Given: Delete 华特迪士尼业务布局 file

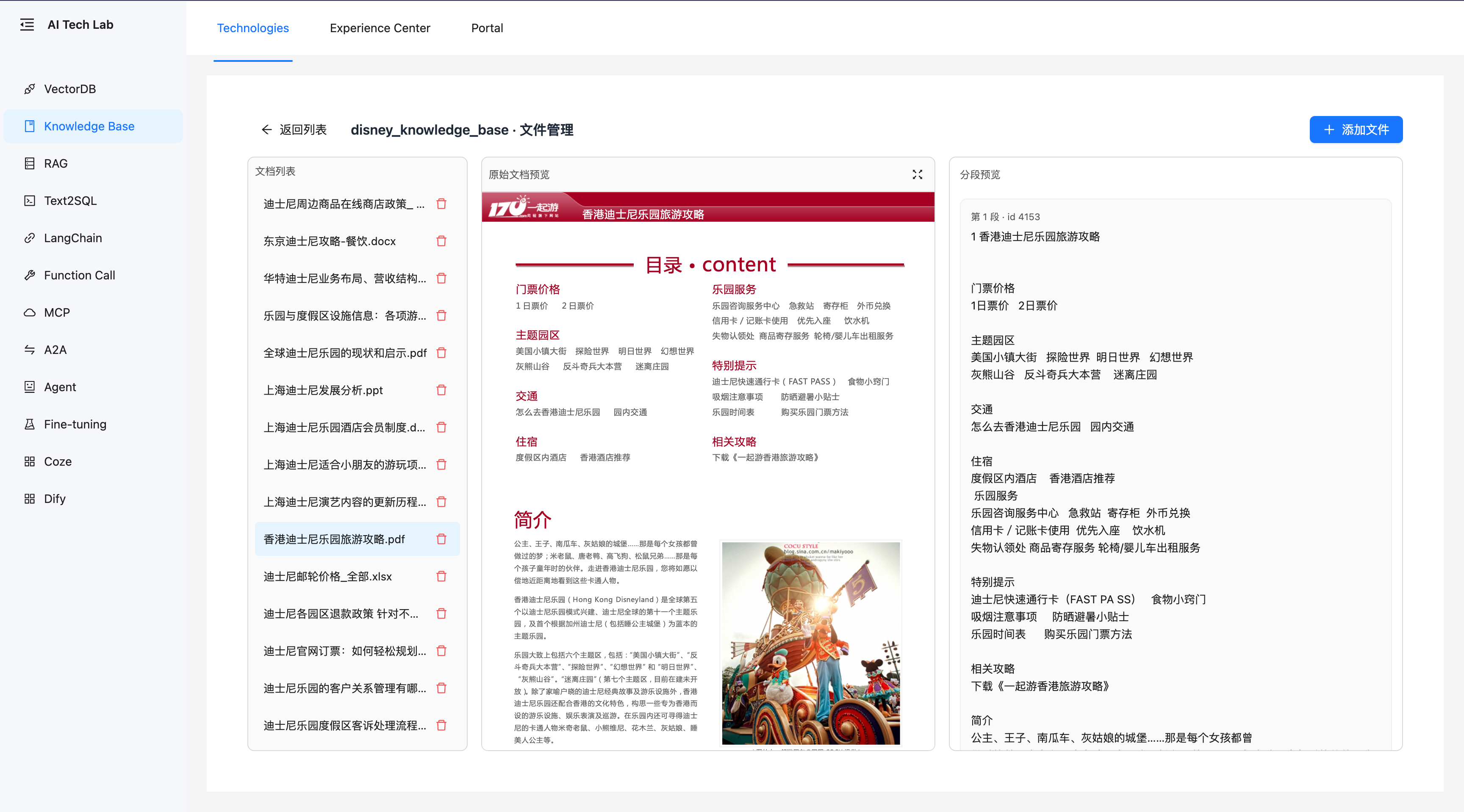Looking at the screenshot, I should tap(441, 278).
